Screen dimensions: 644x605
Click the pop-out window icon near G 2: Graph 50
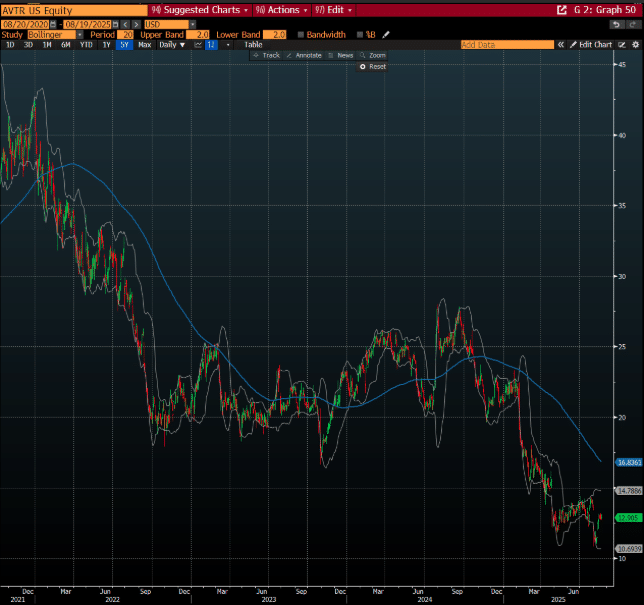point(561,10)
